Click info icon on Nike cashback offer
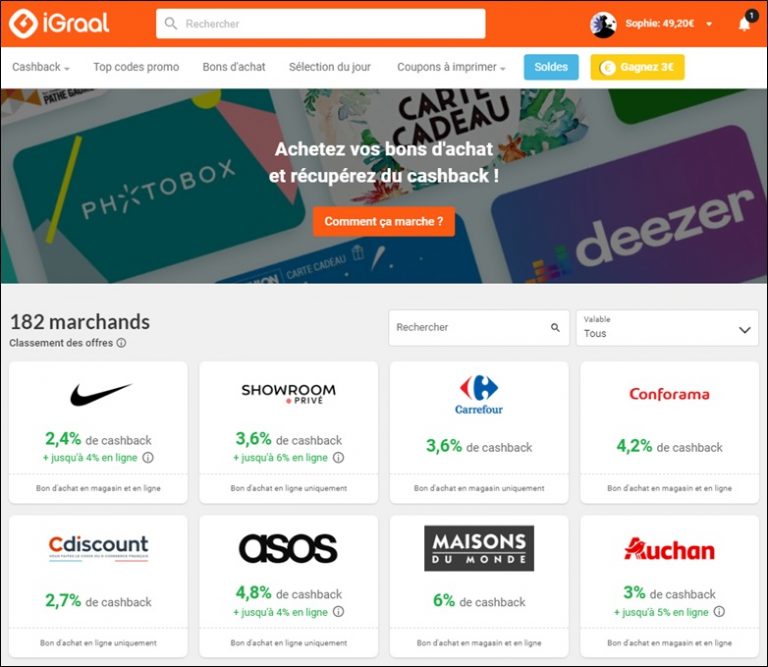 click(148, 458)
